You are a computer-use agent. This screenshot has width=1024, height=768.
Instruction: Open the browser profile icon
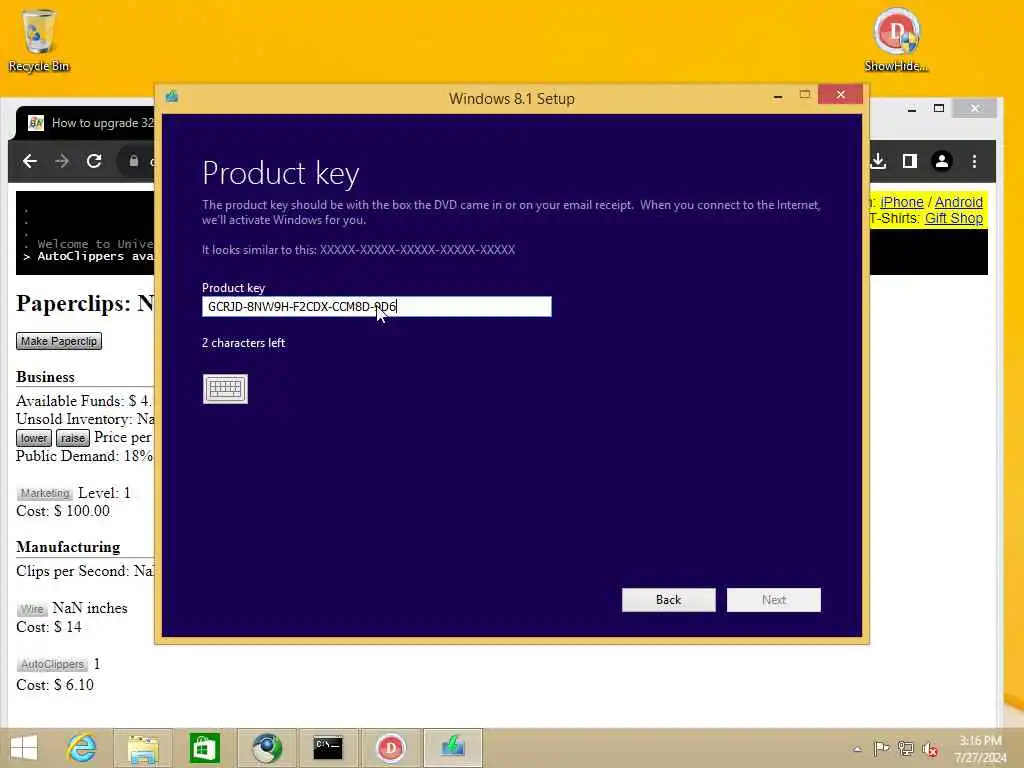(942, 161)
